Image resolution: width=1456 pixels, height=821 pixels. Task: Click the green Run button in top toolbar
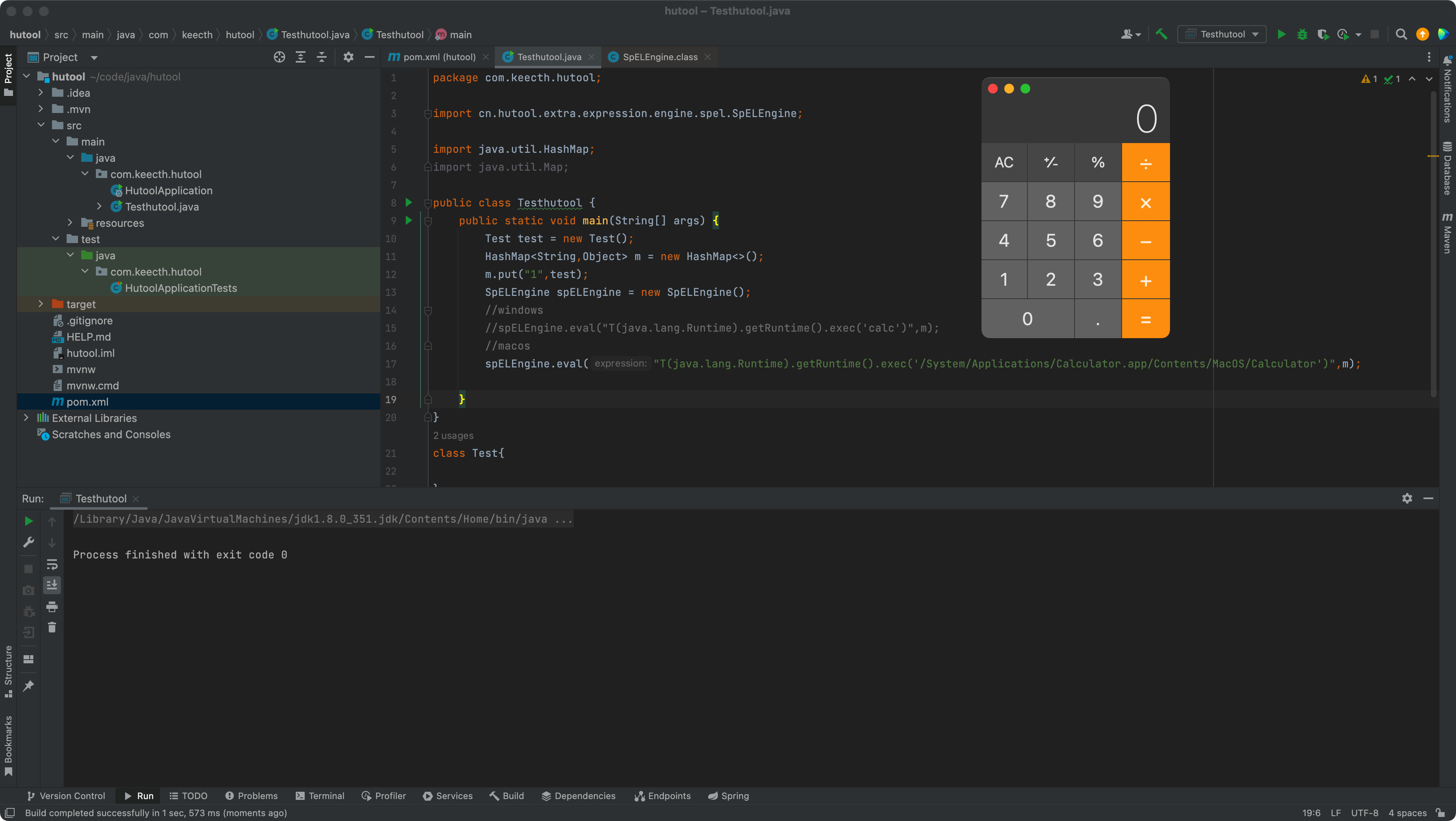[x=1281, y=35]
